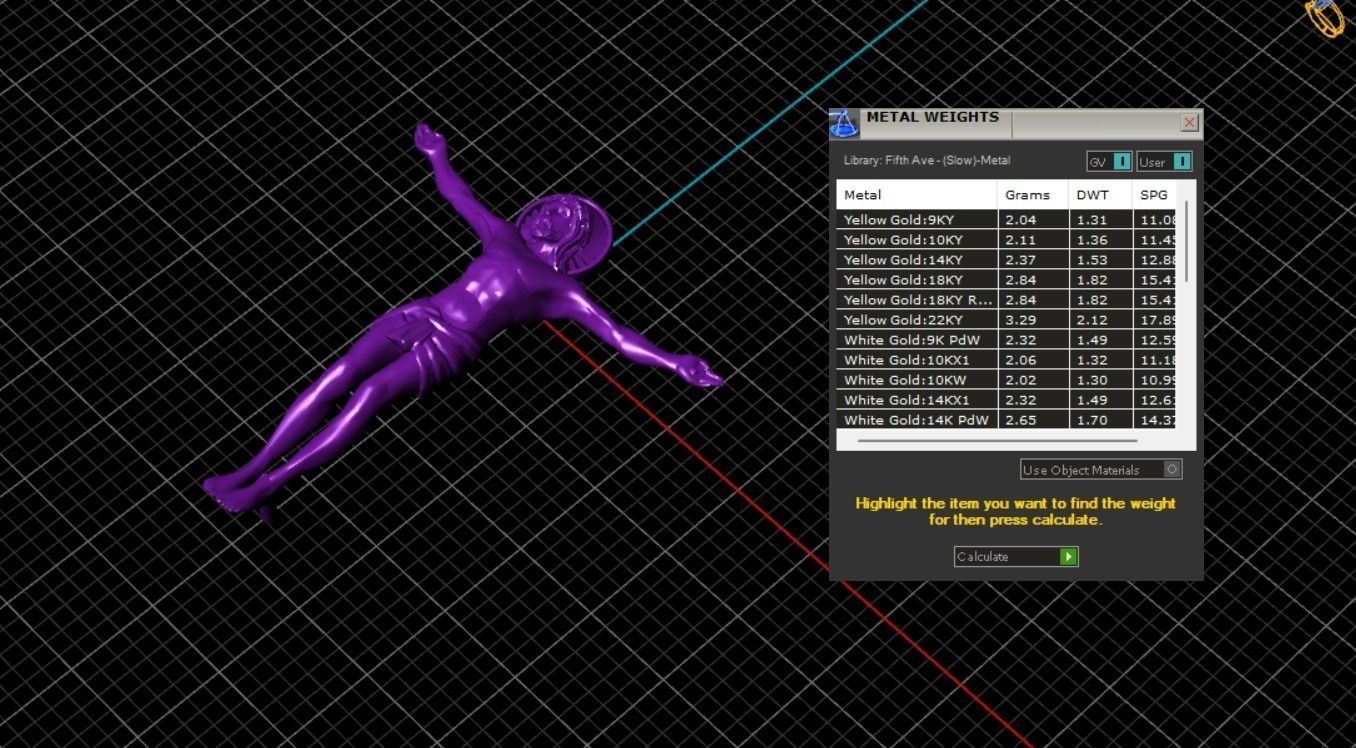Click the vertical scrollbar in metal table

coord(1187,241)
